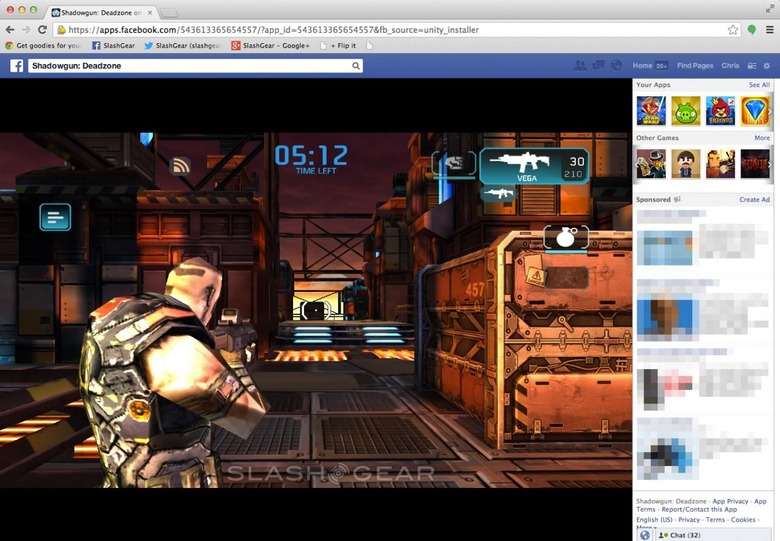Click the in-game signal broadcast icon

click(180, 166)
